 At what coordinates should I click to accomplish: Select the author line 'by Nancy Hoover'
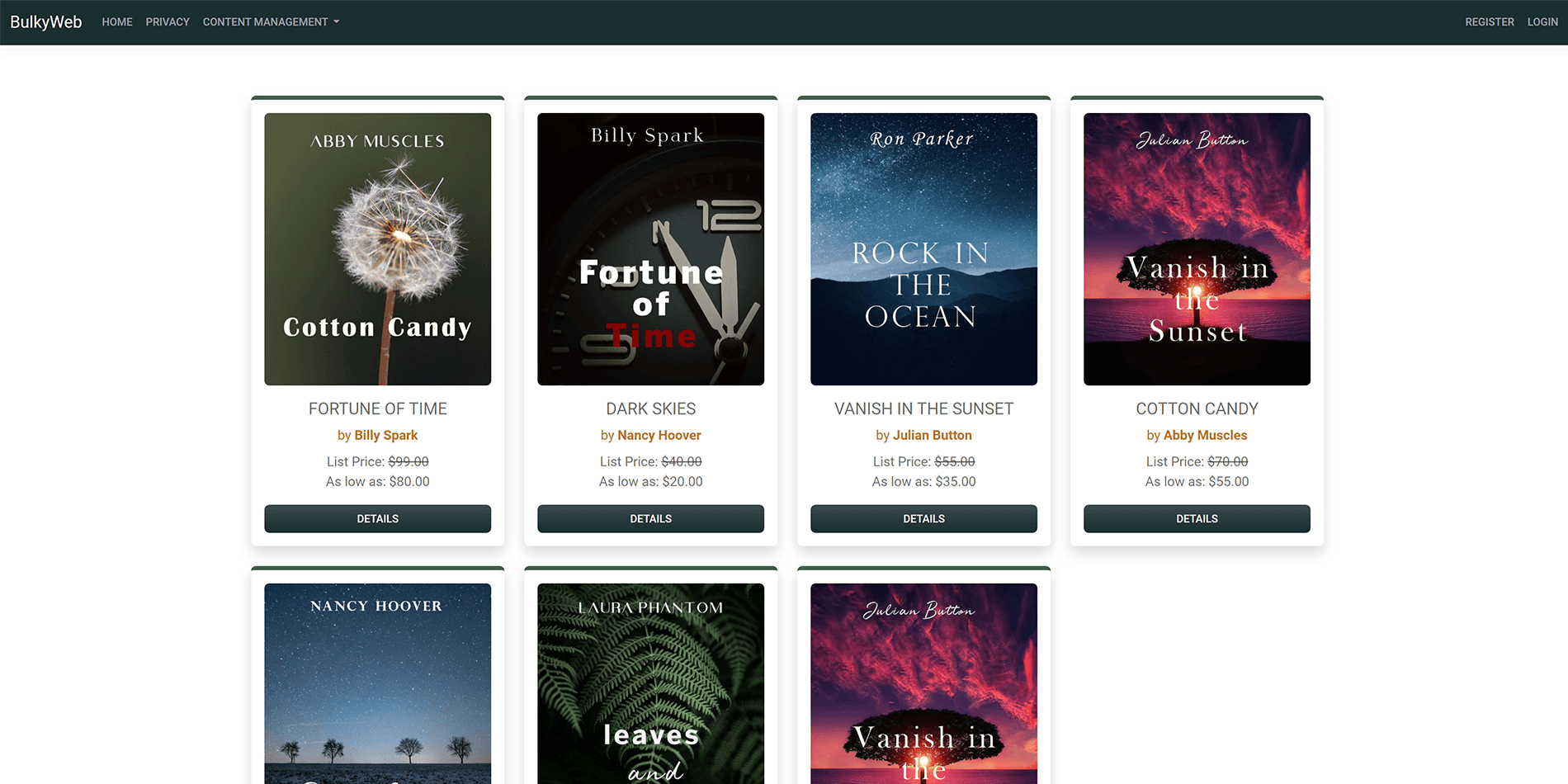[x=651, y=435]
